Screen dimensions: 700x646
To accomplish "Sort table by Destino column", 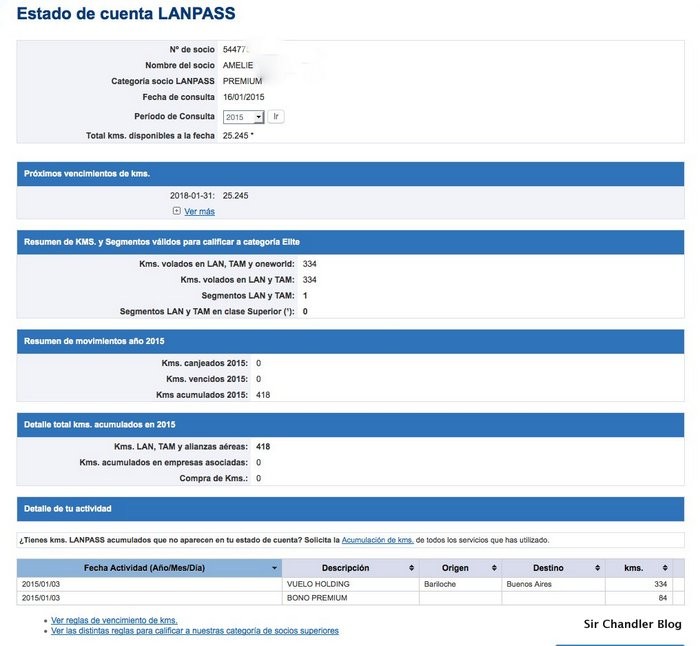I will pyautogui.click(x=554, y=568).
